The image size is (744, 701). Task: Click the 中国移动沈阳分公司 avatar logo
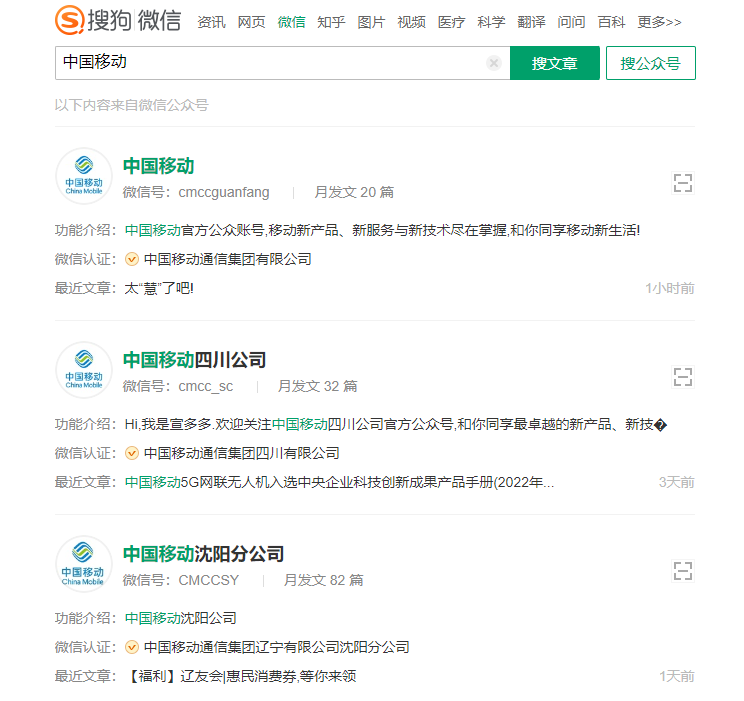click(84, 564)
